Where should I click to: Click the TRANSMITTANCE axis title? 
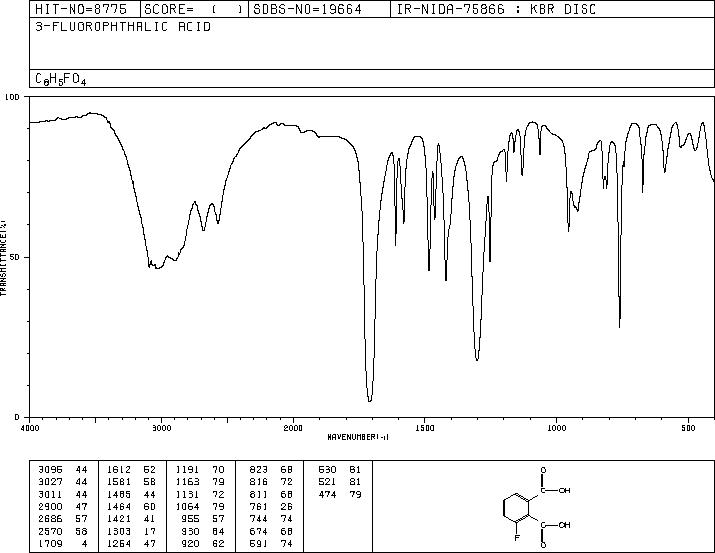pyautogui.click(x=3, y=257)
